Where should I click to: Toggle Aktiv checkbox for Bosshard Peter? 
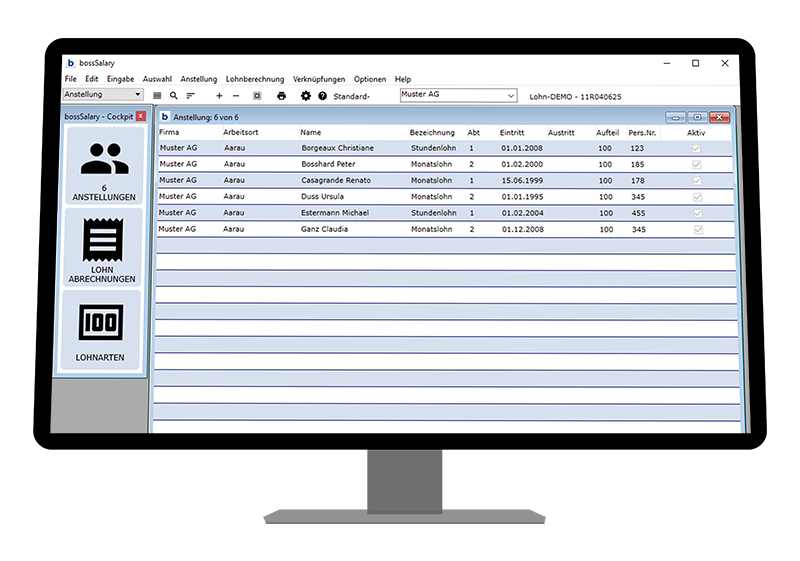click(x=697, y=165)
